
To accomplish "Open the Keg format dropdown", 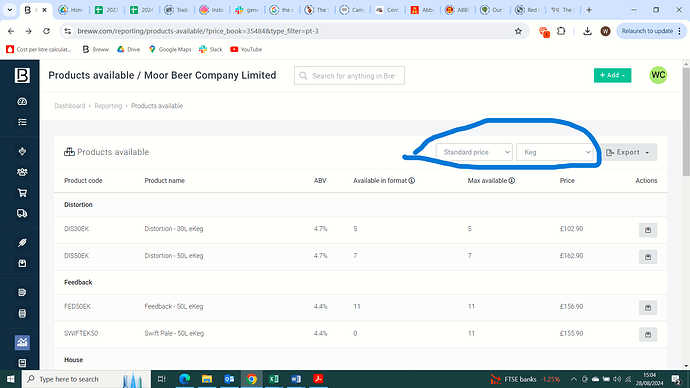I will coord(554,152).
